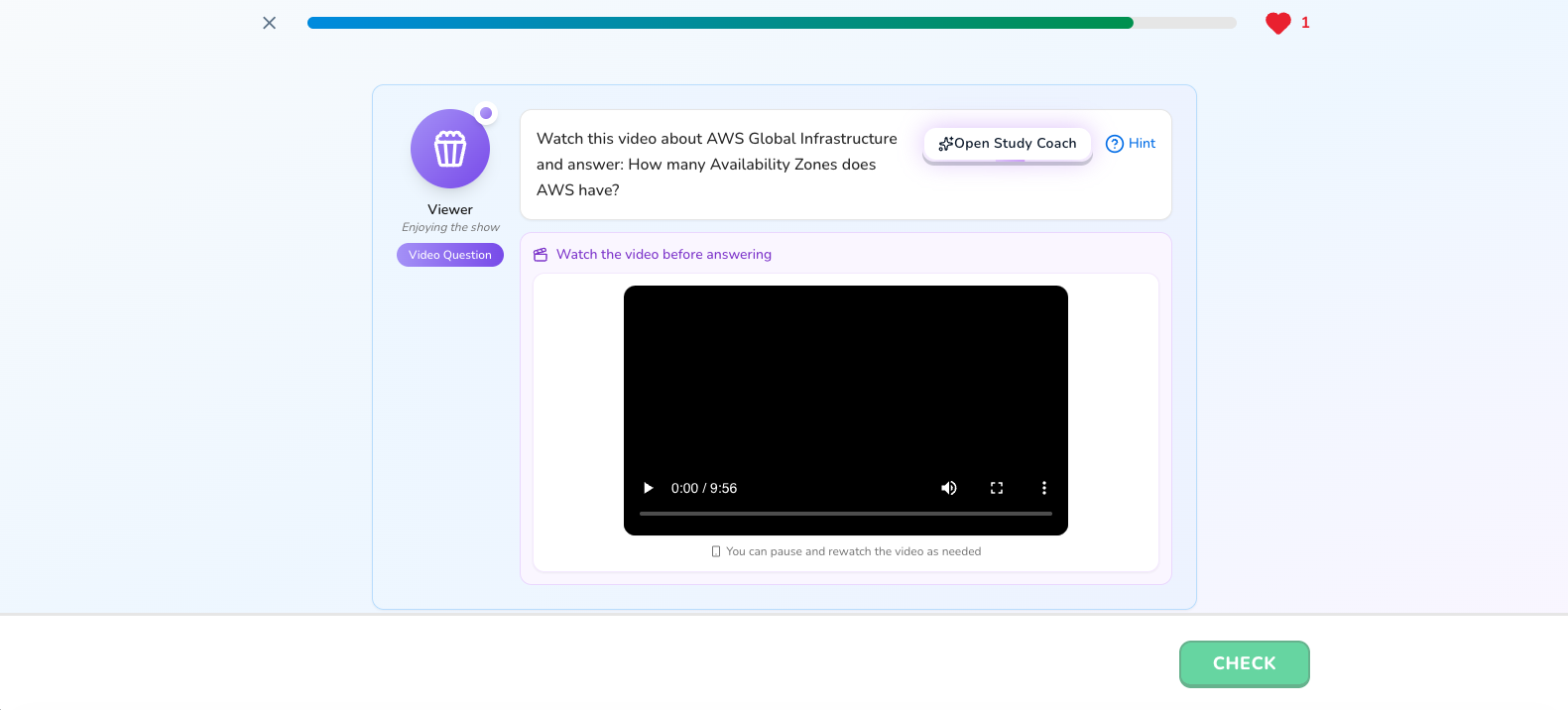The width and height of the screenshot is (1568, 710).
Task: Click the lesson progress bar
Action: (772, 23)
